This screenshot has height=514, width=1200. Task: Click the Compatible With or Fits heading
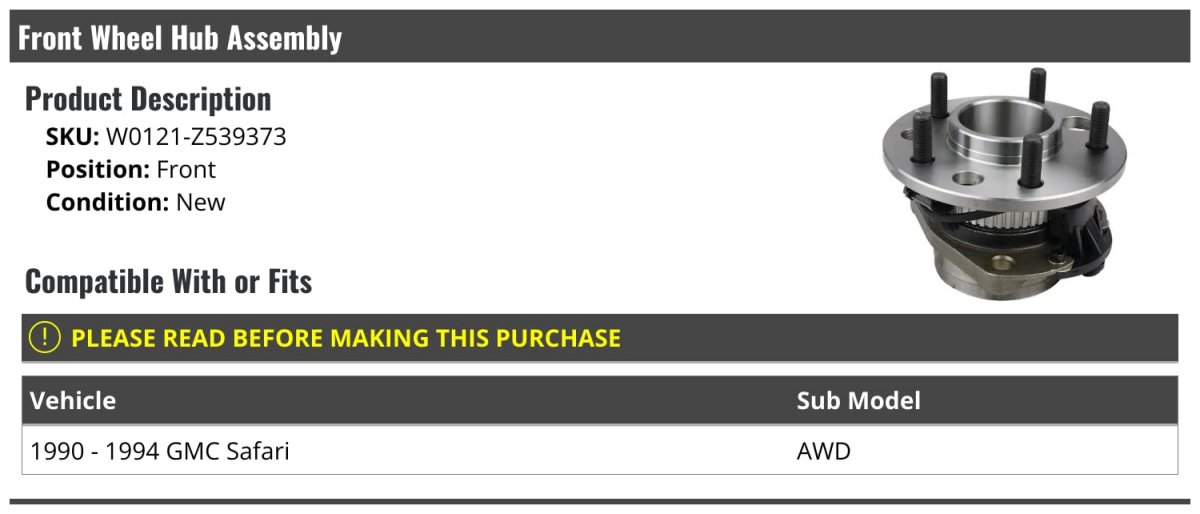click(x=168, y=282)
